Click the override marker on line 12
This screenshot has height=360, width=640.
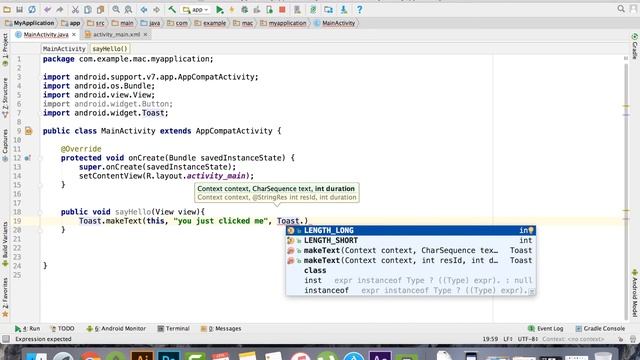coord(27,158)
